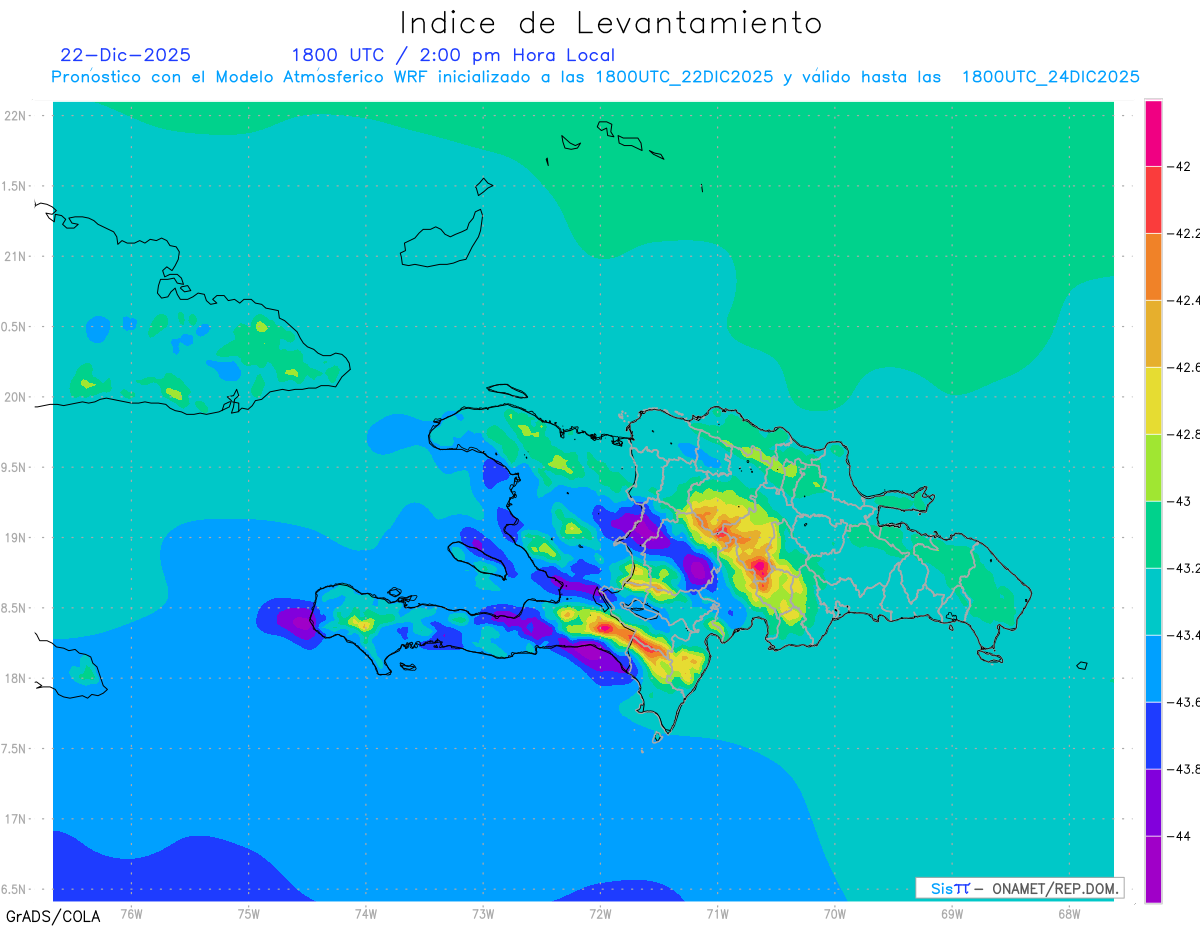The image size is (1200, 927).
Task: Click the '-42.2' legend value
Action: 1184,233
